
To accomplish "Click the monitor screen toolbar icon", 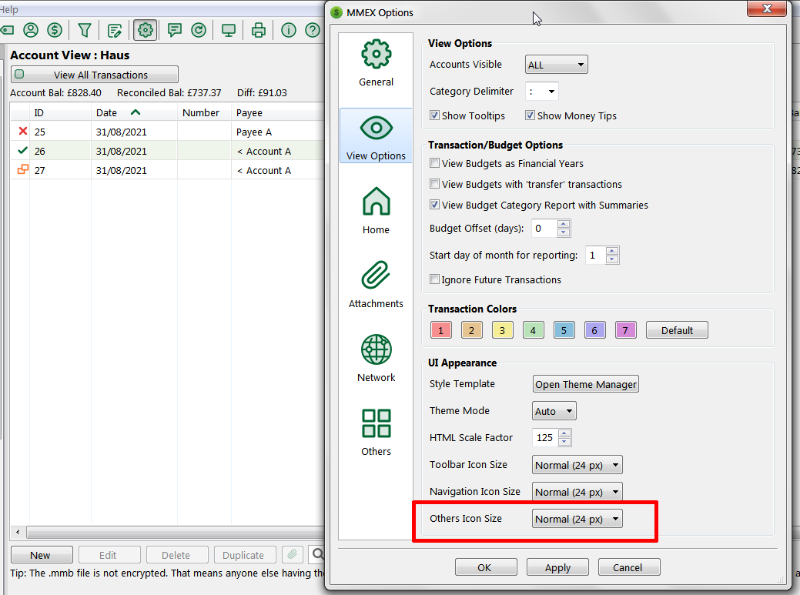I will pos(229,31).
